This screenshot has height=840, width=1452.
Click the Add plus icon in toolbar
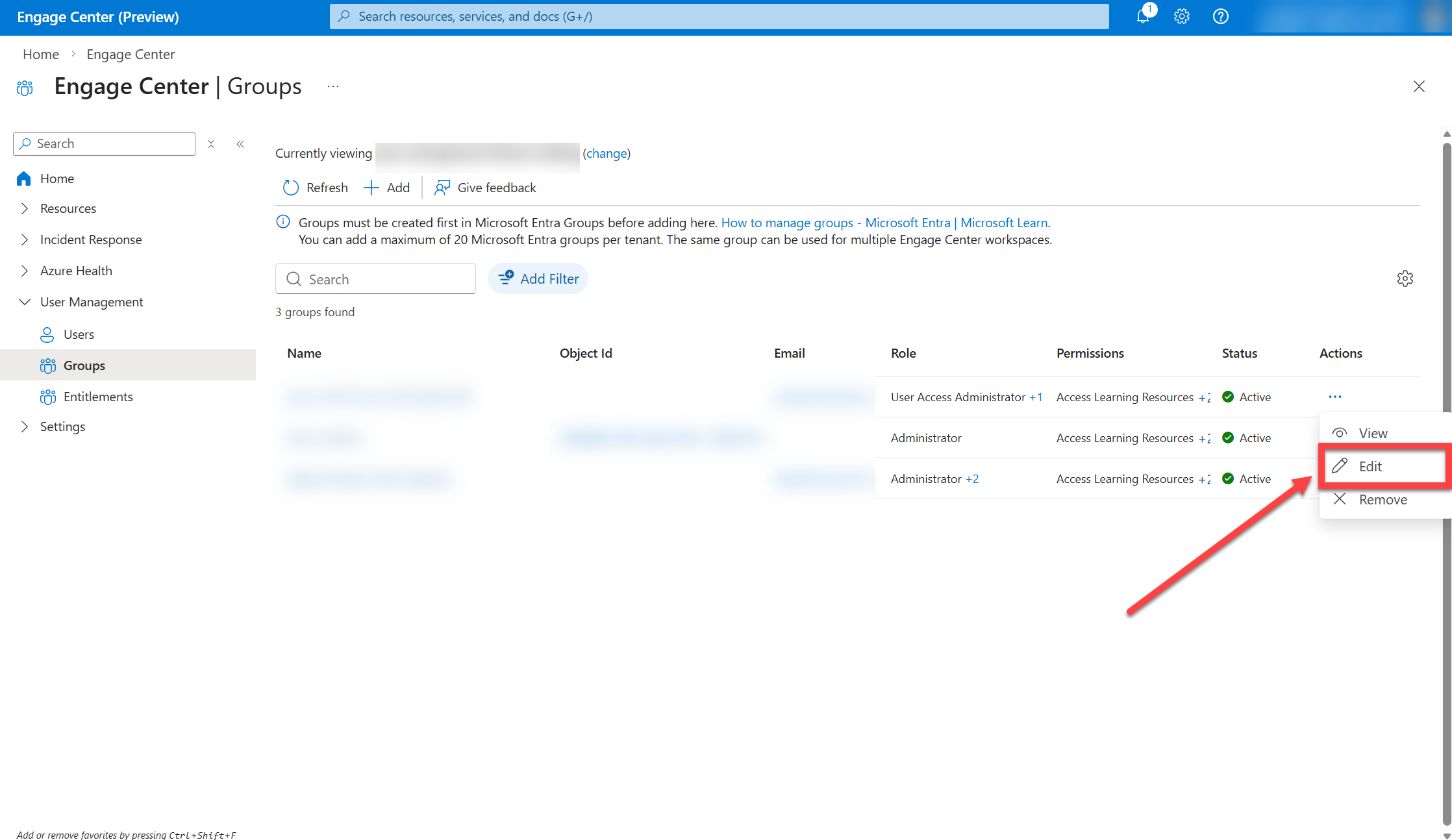[371, 188]
